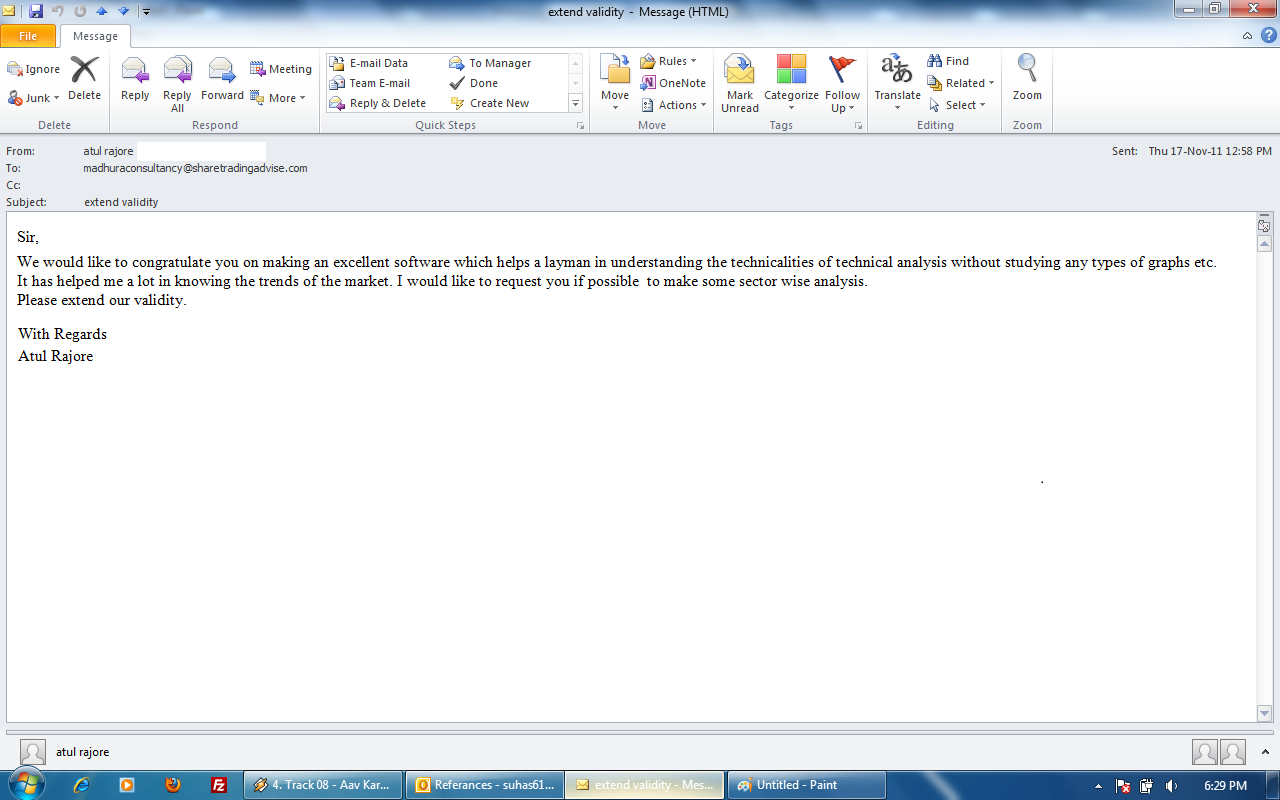Click People Pane contact photo for atul rajore

(33, 752)
